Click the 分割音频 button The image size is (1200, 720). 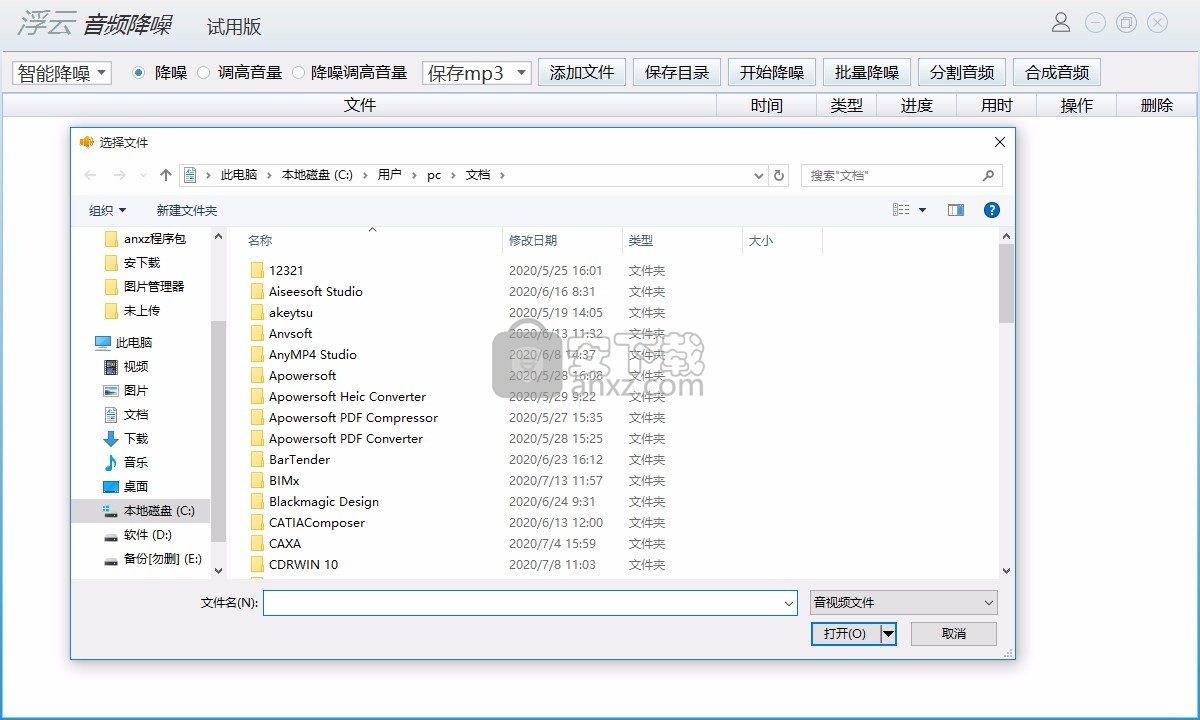962,72
